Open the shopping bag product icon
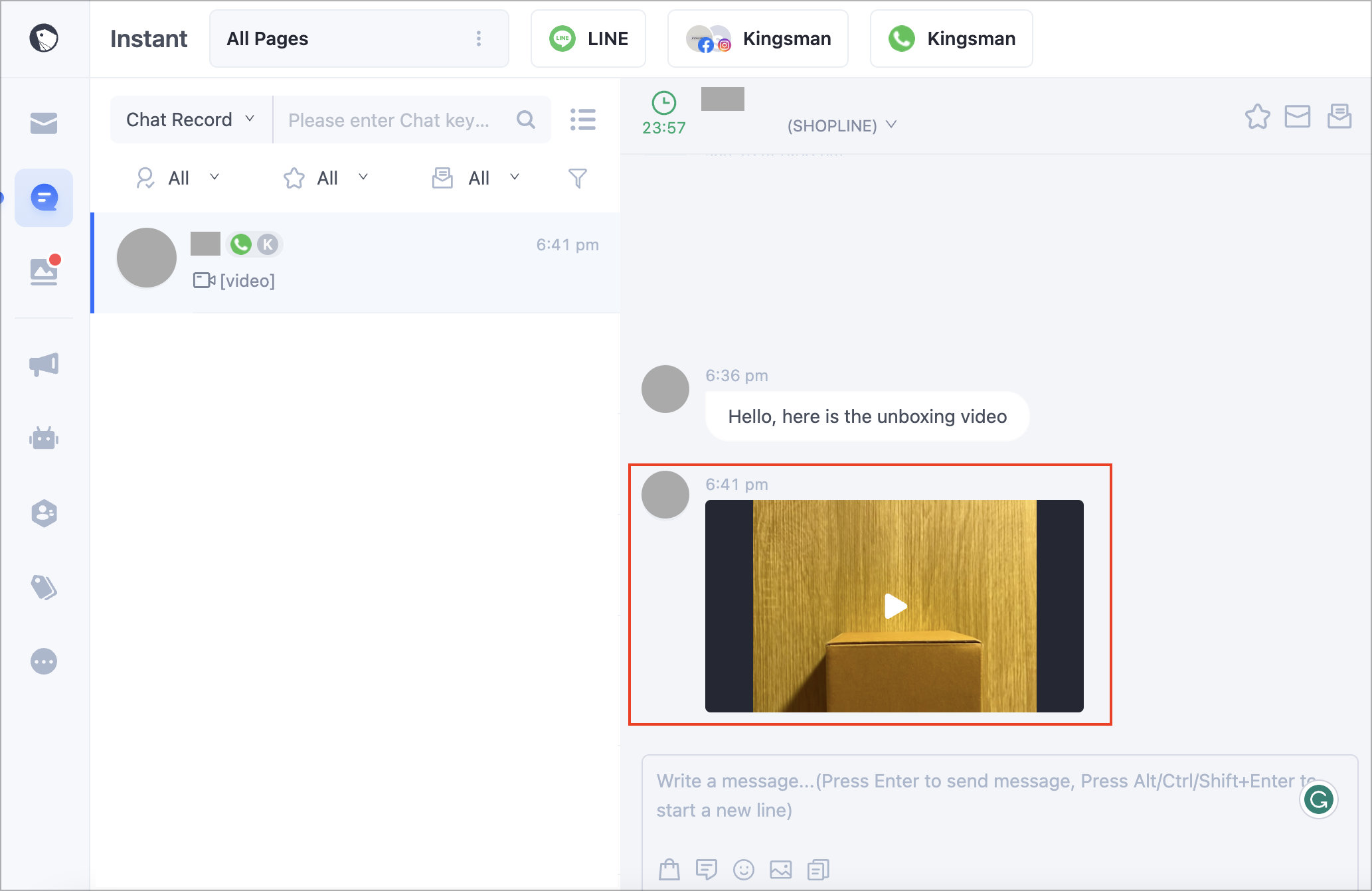Image resolution: width=1372 pixels, height=891 pixels. tap(669, 869)
